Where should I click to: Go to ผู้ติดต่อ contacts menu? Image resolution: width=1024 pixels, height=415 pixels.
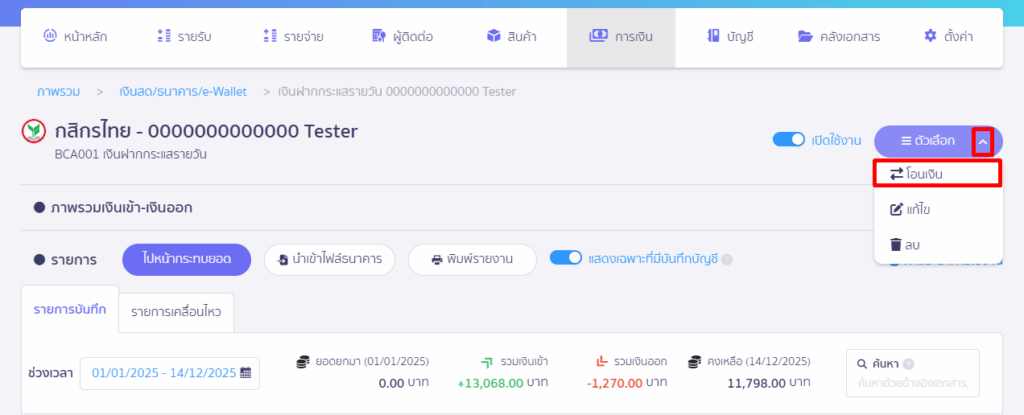402,37
